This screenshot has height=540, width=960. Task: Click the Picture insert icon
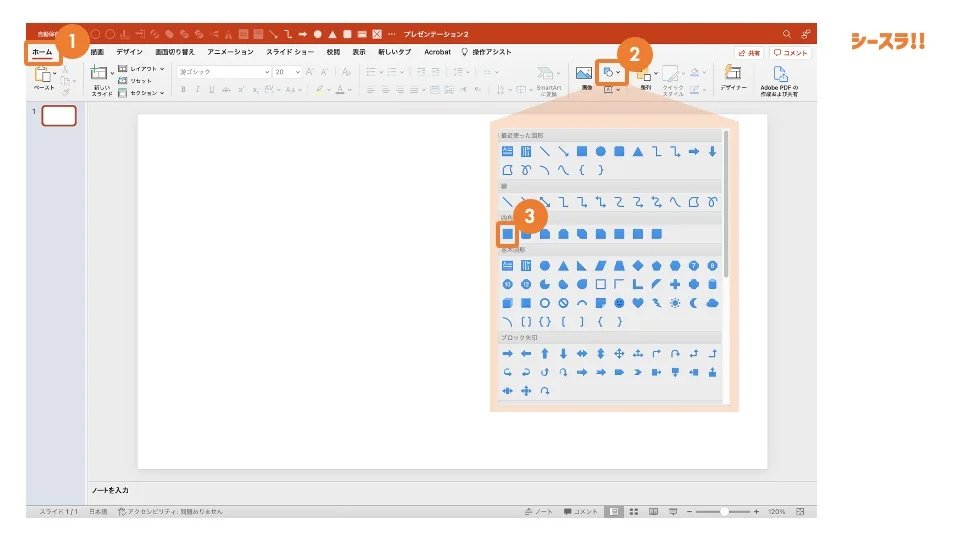coord(584,74)
